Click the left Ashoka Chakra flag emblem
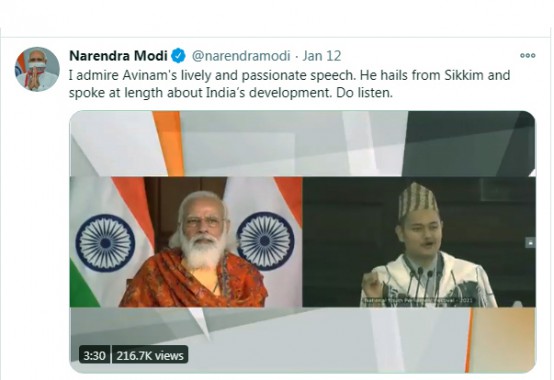554x380 pixels. point(105,243)
